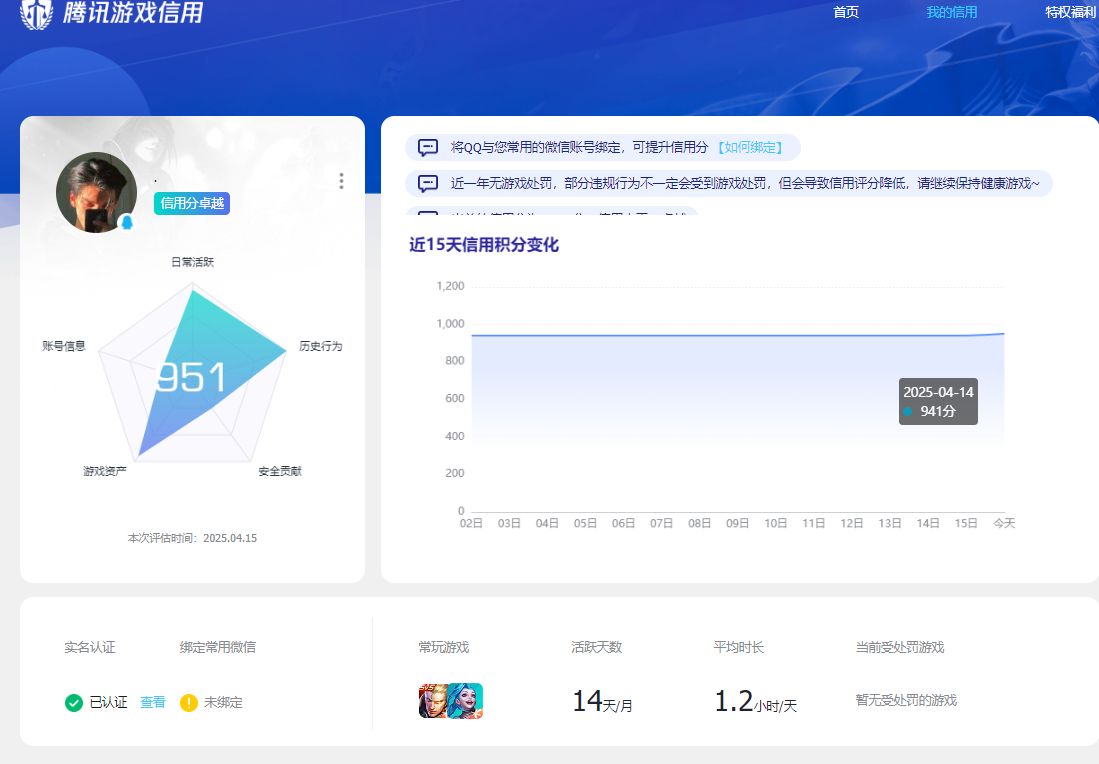Click the 实名认证 label
The width and height of the screenshot is (1099, 764).
[x=90, y=648]
